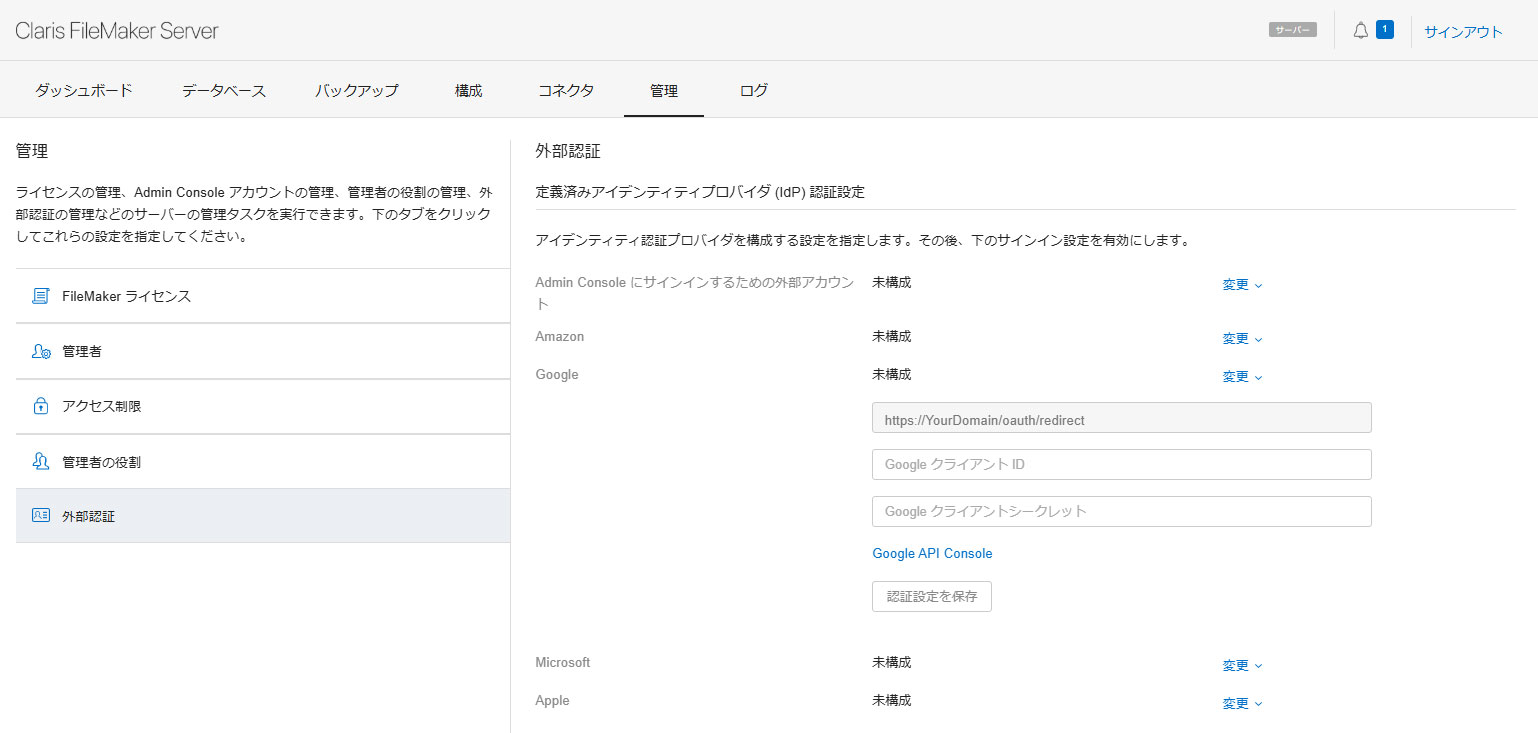Click the 外部認証 ID card icon
1538x733 pixels.
(41, 516)
